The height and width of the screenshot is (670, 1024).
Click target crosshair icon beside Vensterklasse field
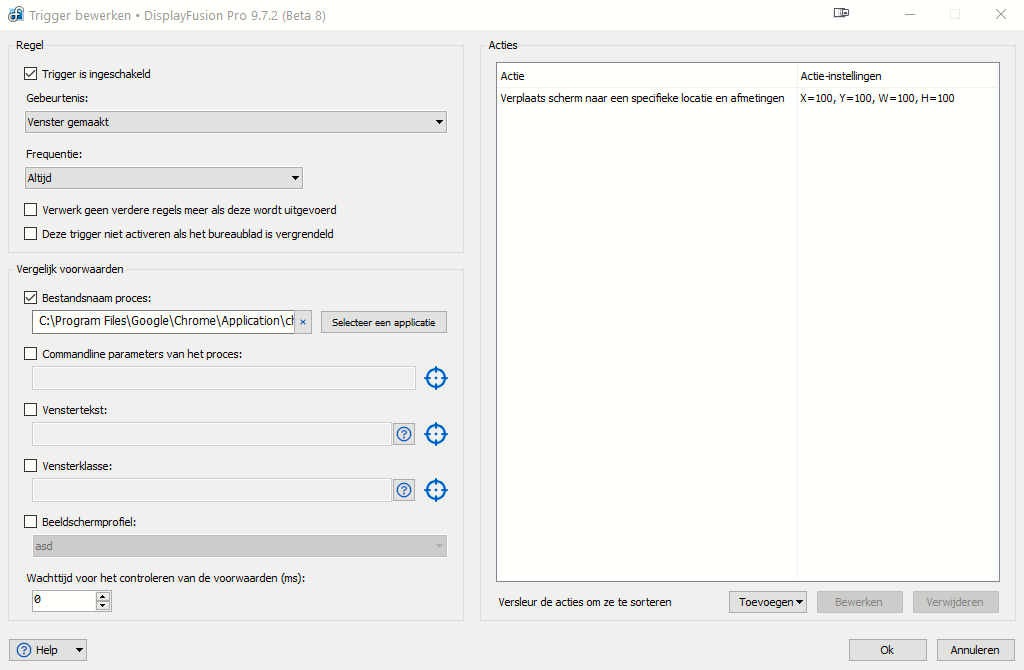pos(435,490)
